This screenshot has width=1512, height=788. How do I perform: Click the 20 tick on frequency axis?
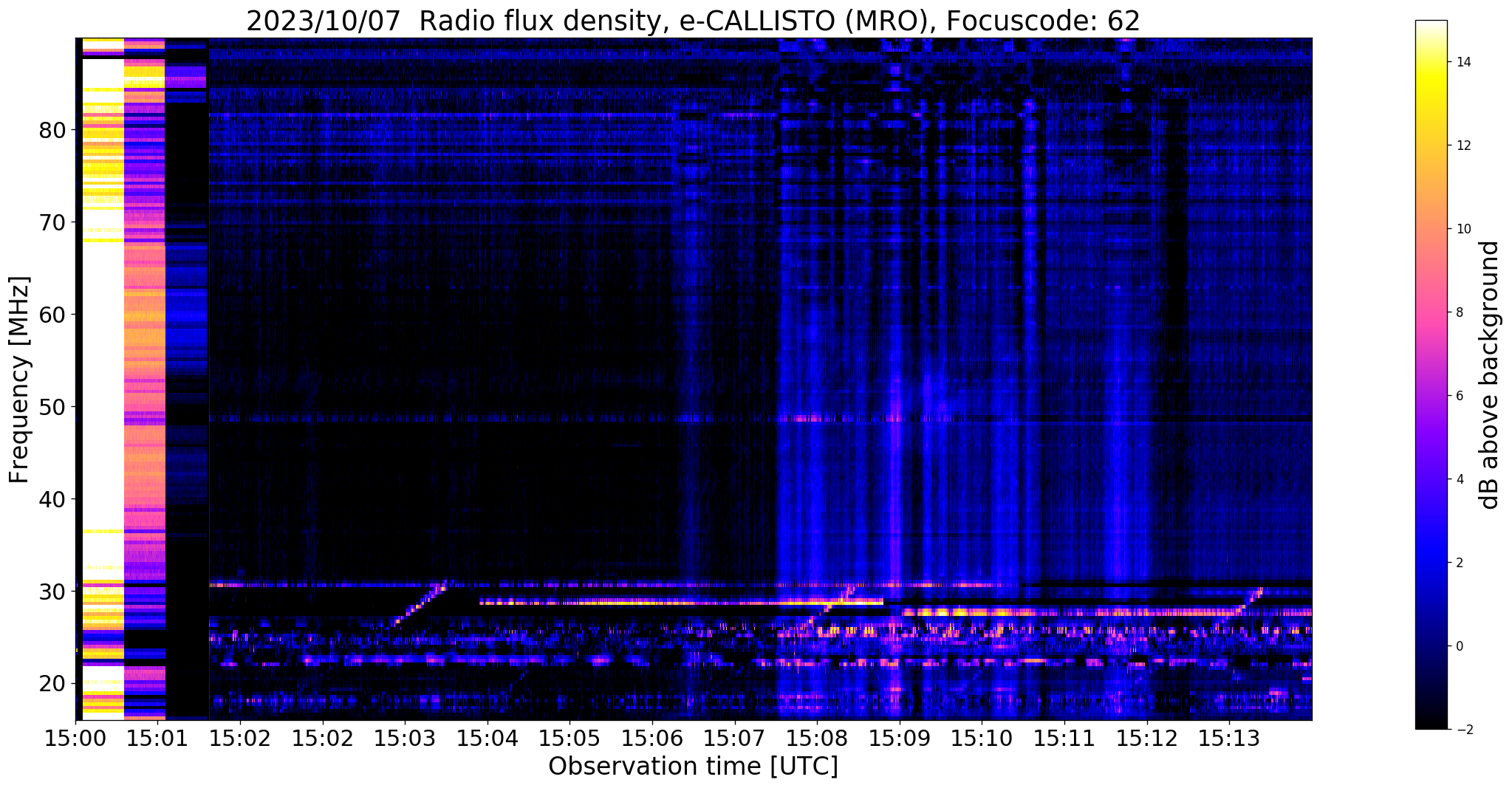52,684
